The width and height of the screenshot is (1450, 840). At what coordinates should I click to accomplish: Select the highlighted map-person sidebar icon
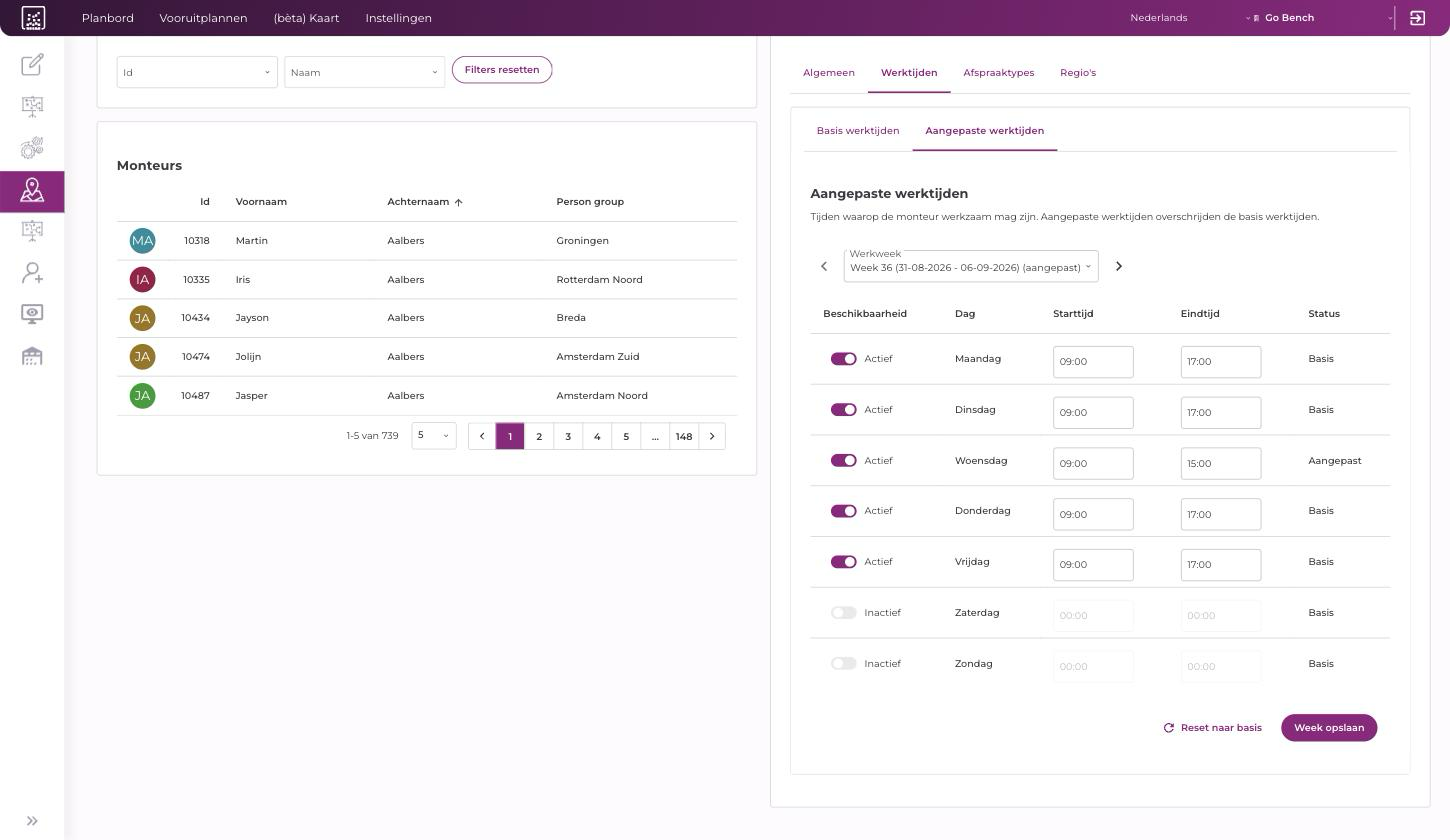(x=32, y=190)
